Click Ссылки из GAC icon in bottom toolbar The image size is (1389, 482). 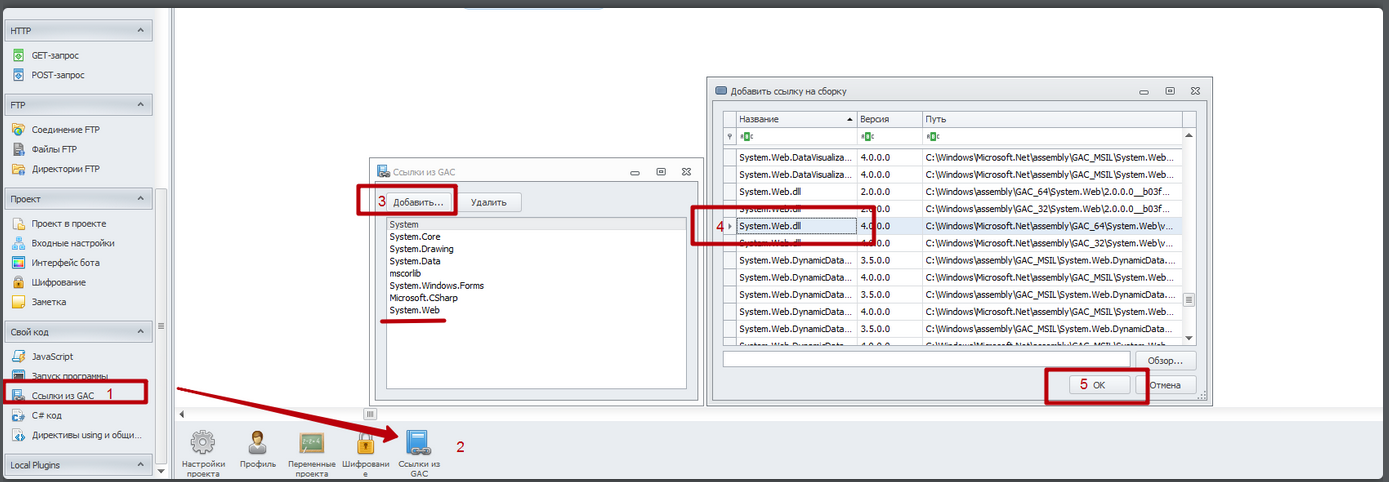[x=419, y=444]
